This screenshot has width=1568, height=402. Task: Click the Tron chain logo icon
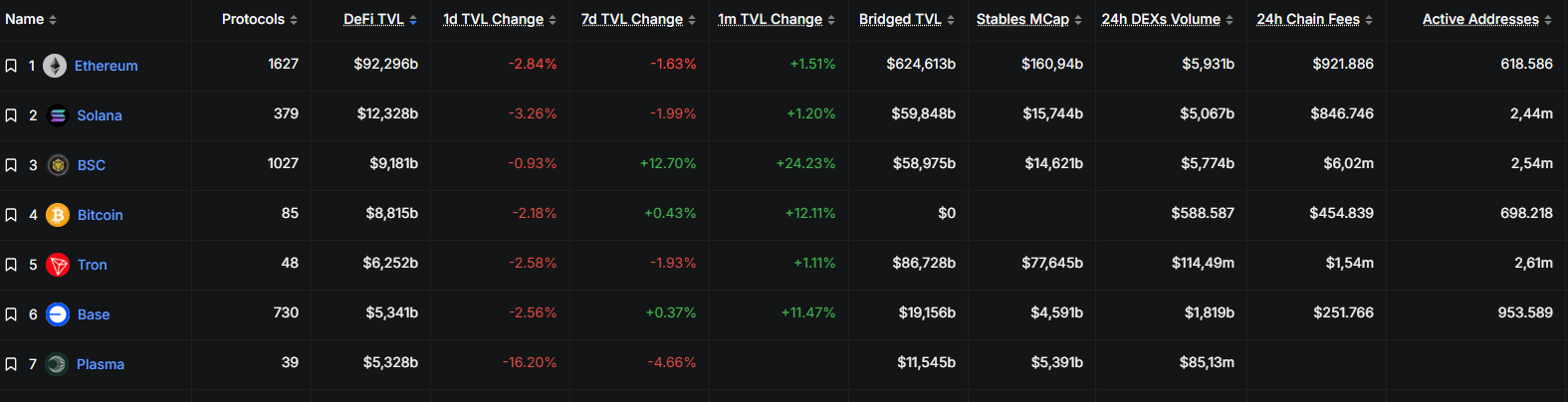(58, 265)
